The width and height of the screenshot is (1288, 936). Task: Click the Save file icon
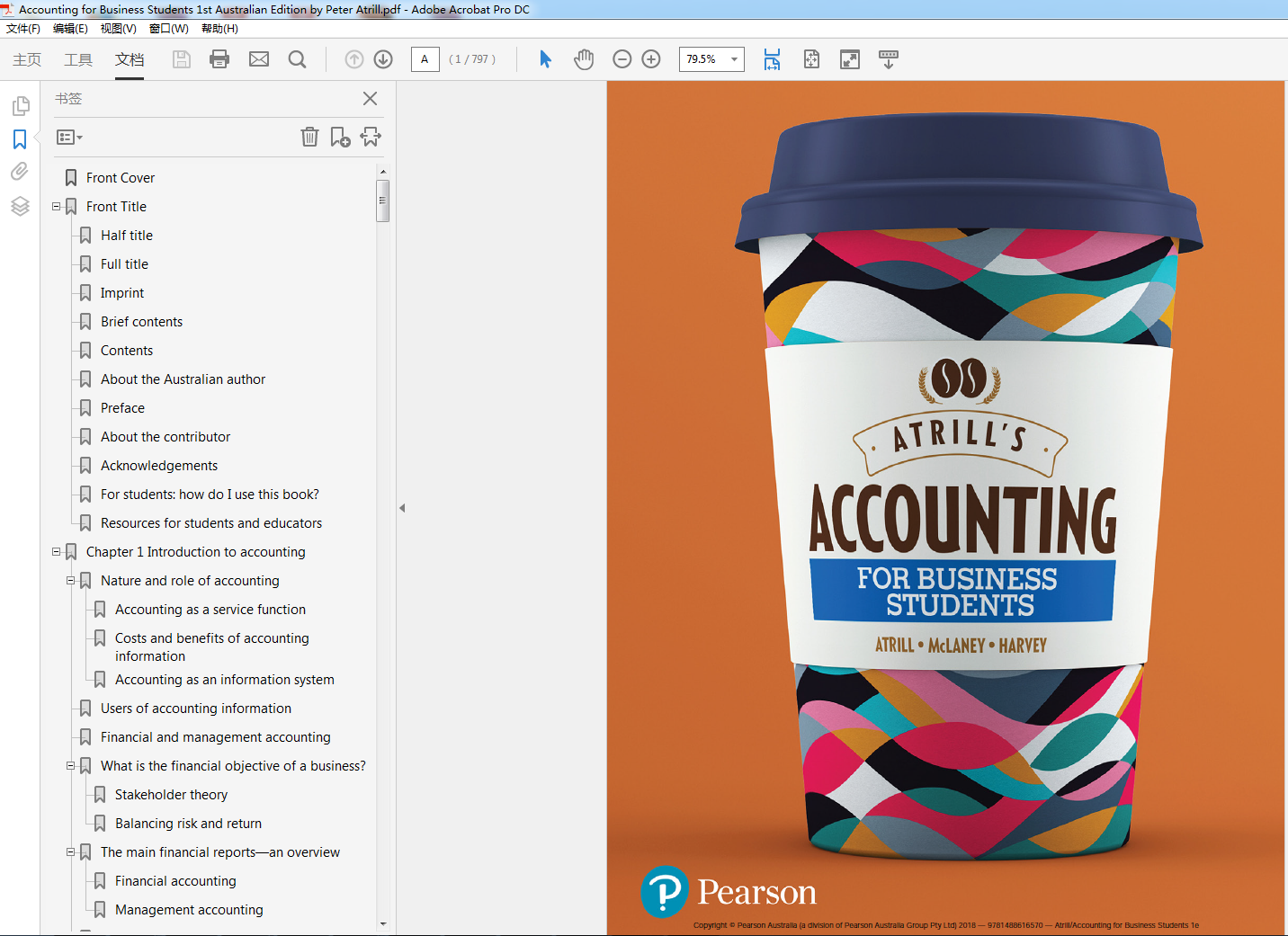click(182, 59)
